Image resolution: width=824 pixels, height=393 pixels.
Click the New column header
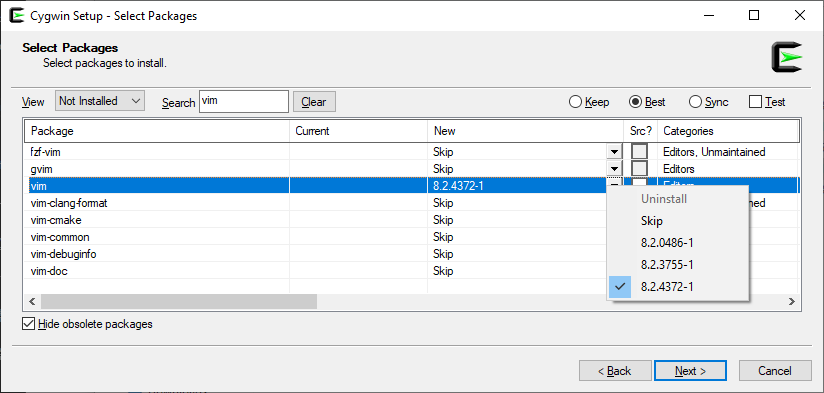click(526, 131)
